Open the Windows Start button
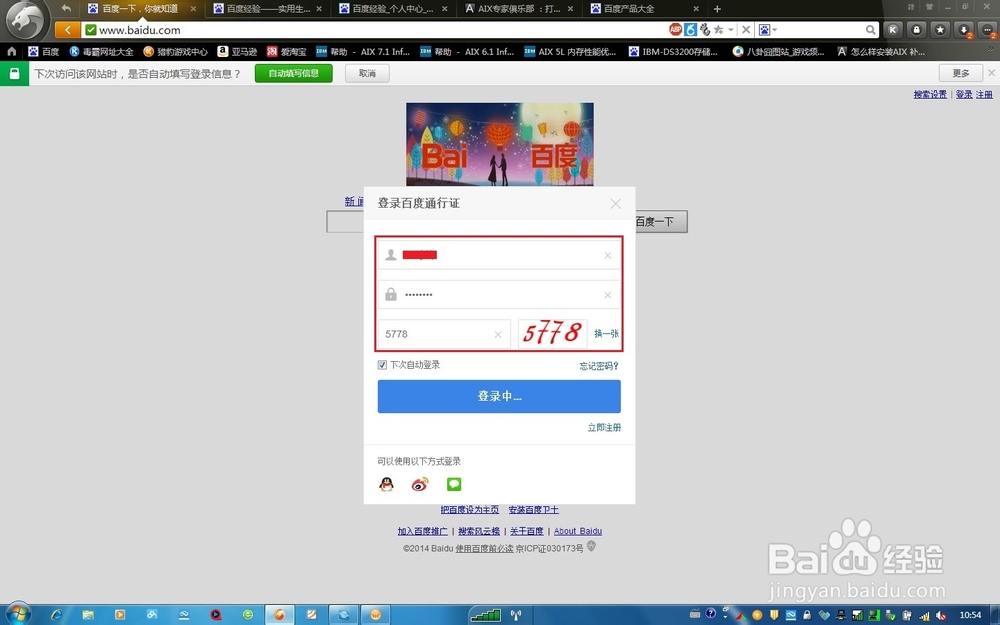Viewport: 1000px width, 625px height. pos(17,614)
